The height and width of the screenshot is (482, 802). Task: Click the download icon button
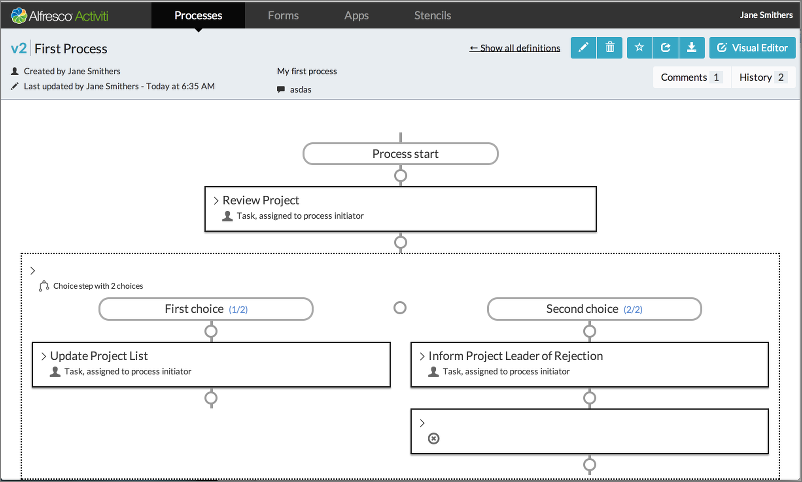(x=691, y=48)
